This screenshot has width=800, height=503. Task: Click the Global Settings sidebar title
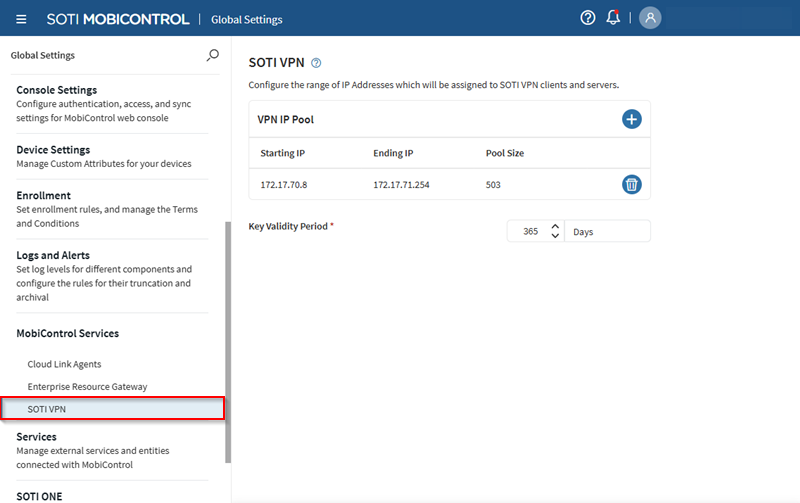[42, 55]
